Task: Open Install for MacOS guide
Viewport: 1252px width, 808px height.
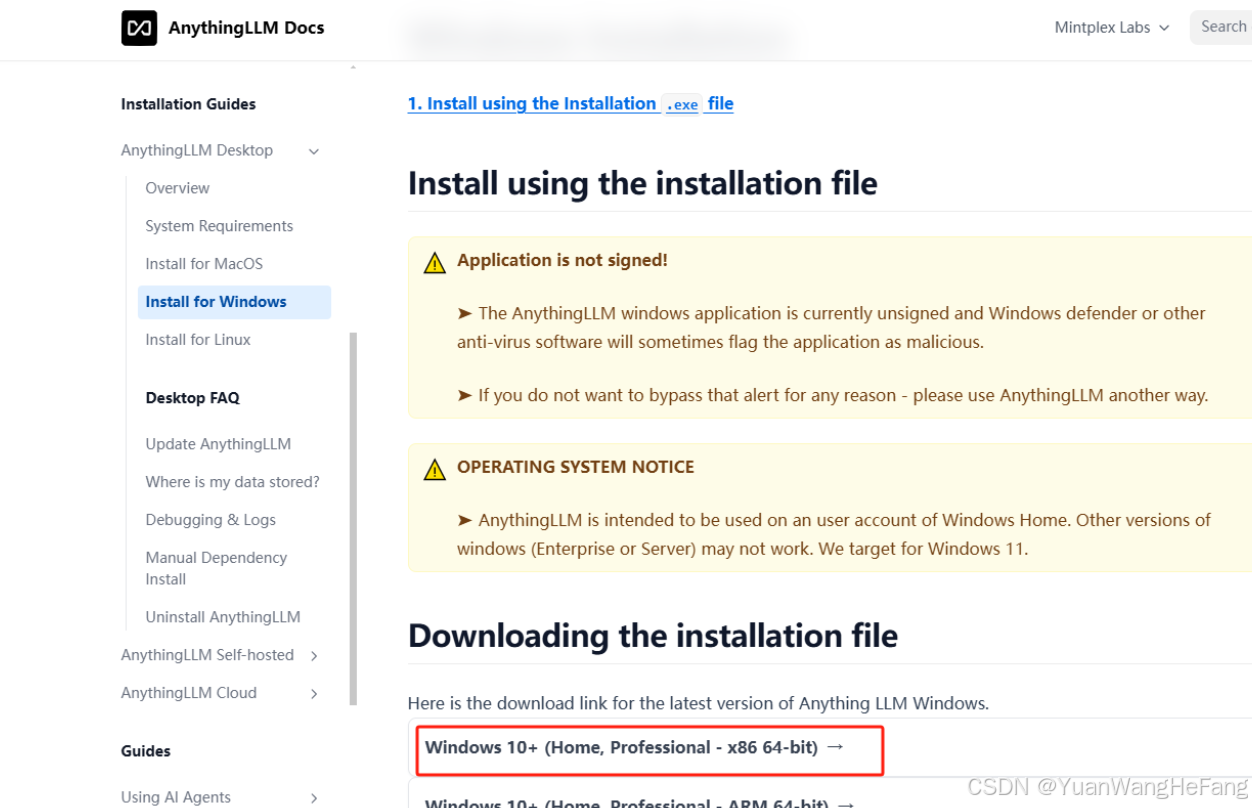Action: [204, 264]
